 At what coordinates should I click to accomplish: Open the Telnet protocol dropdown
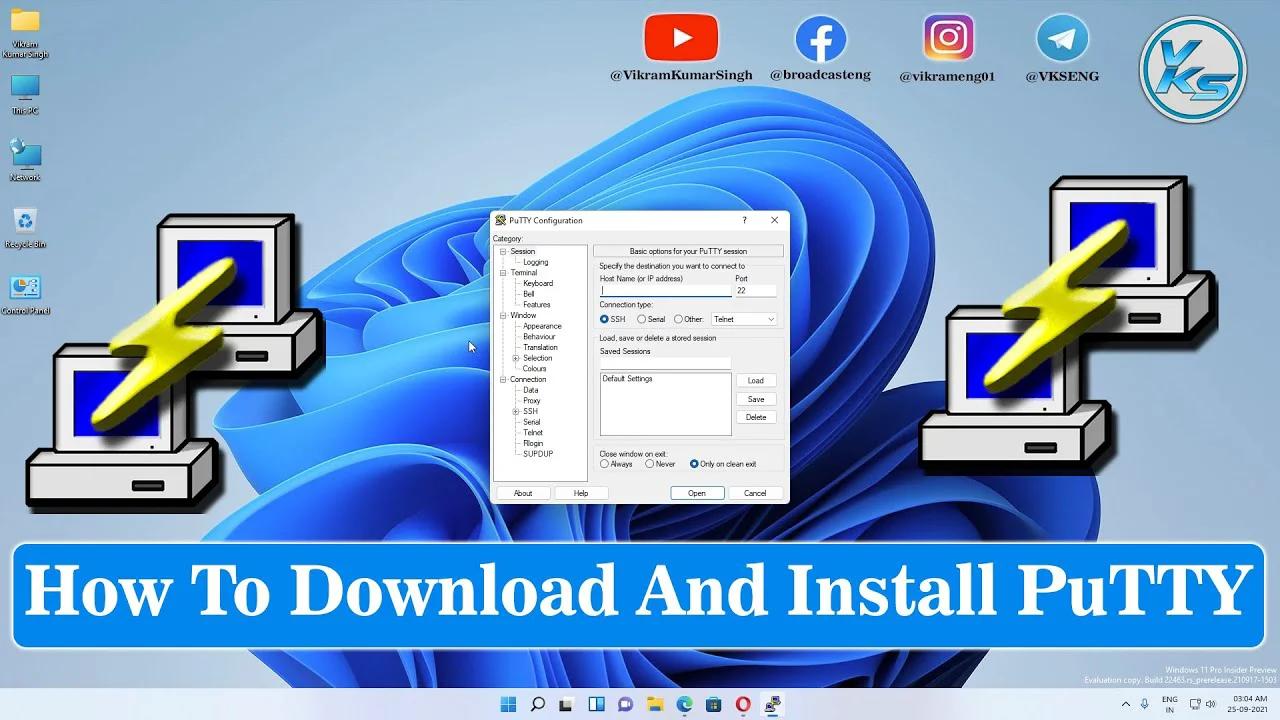click(744, 319)
